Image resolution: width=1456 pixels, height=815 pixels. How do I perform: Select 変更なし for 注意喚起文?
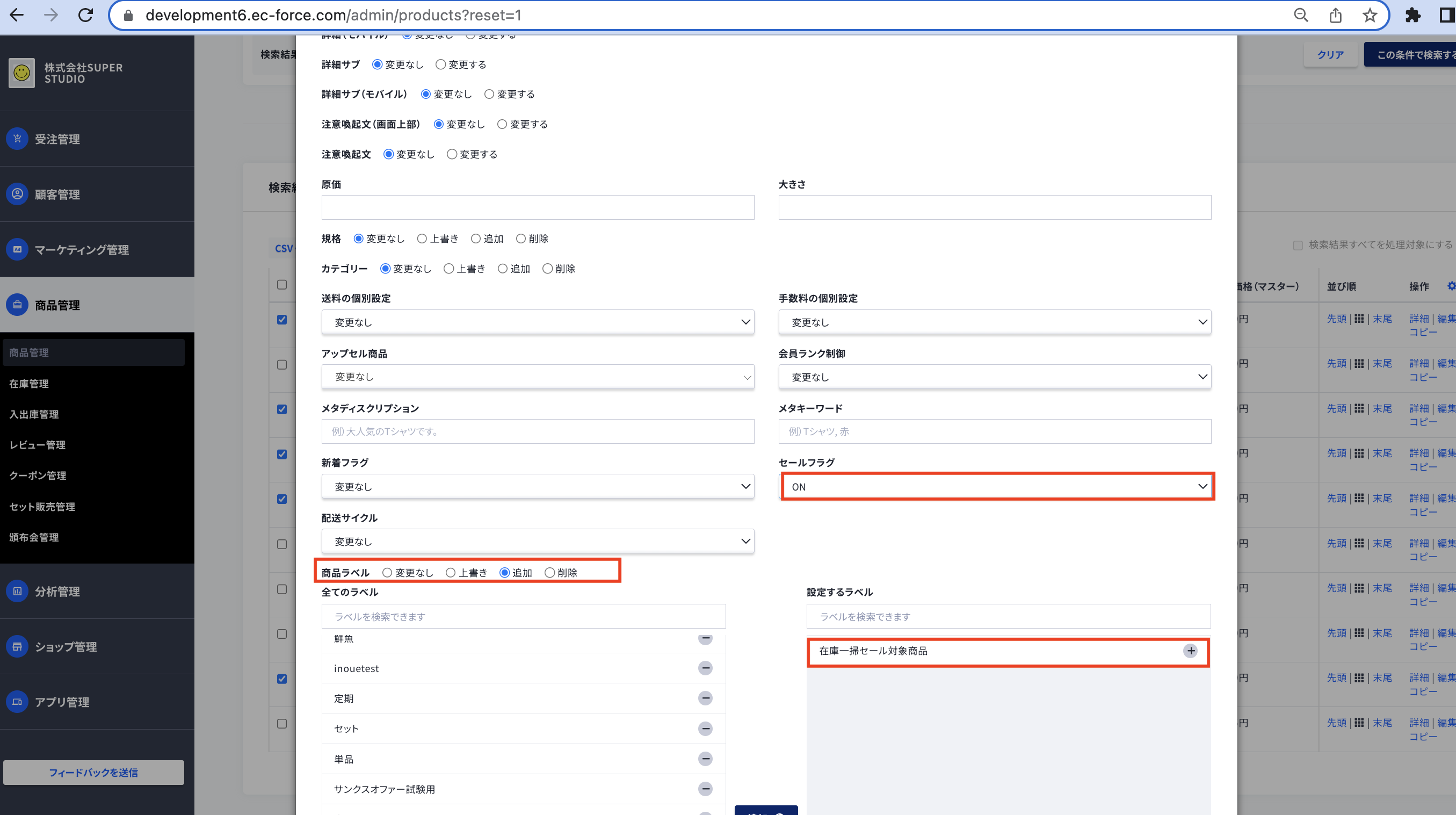388,154
